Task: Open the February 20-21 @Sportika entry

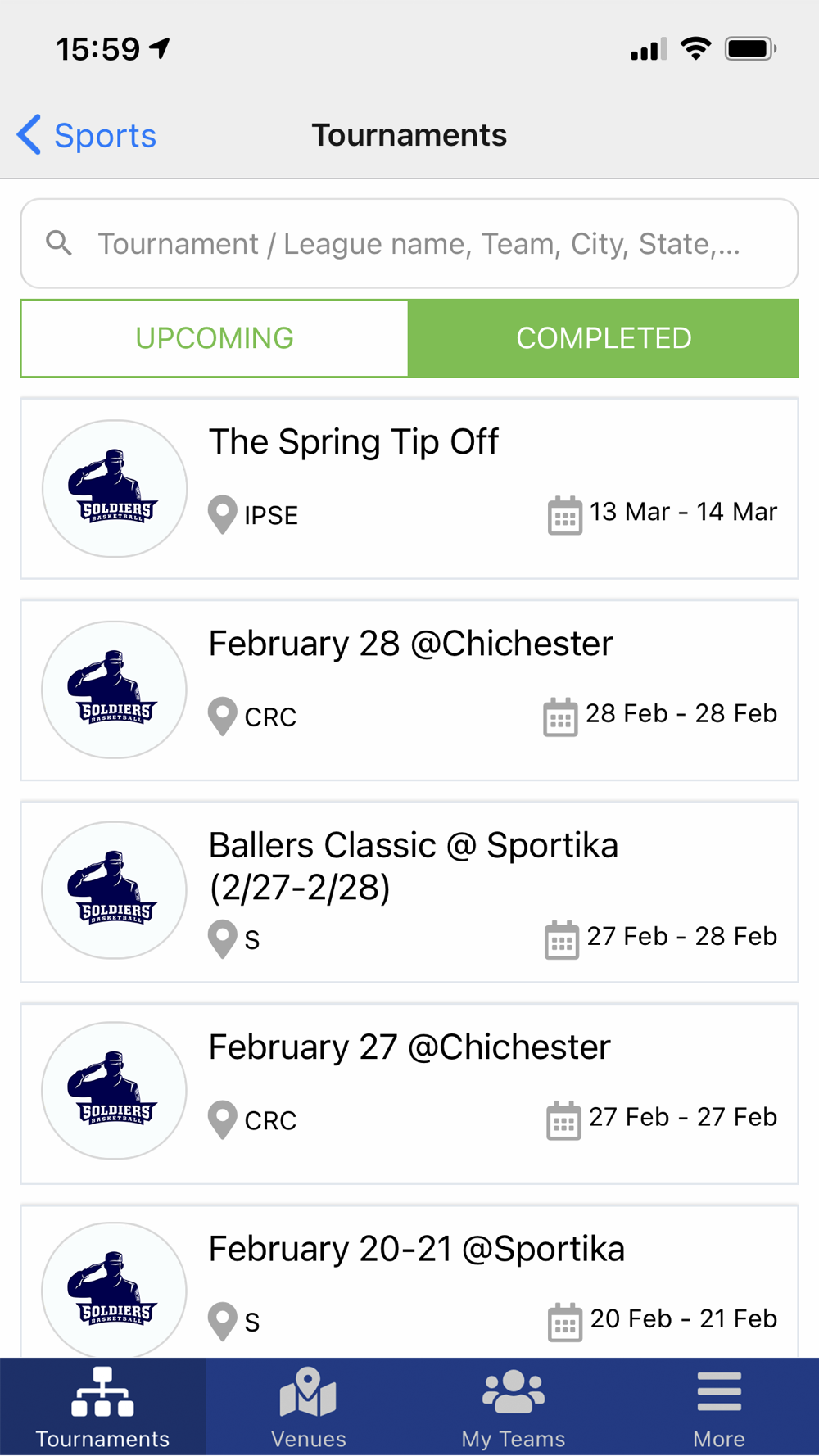Action: [409, 1282]
